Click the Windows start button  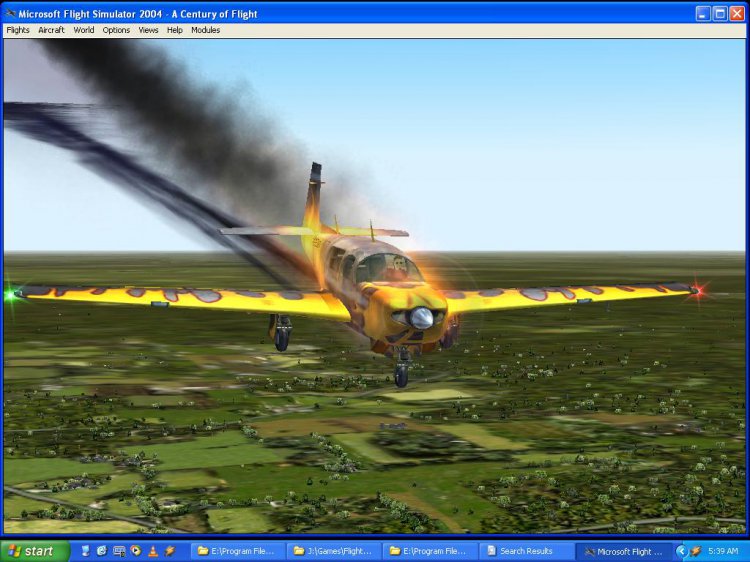click(34, 551)
